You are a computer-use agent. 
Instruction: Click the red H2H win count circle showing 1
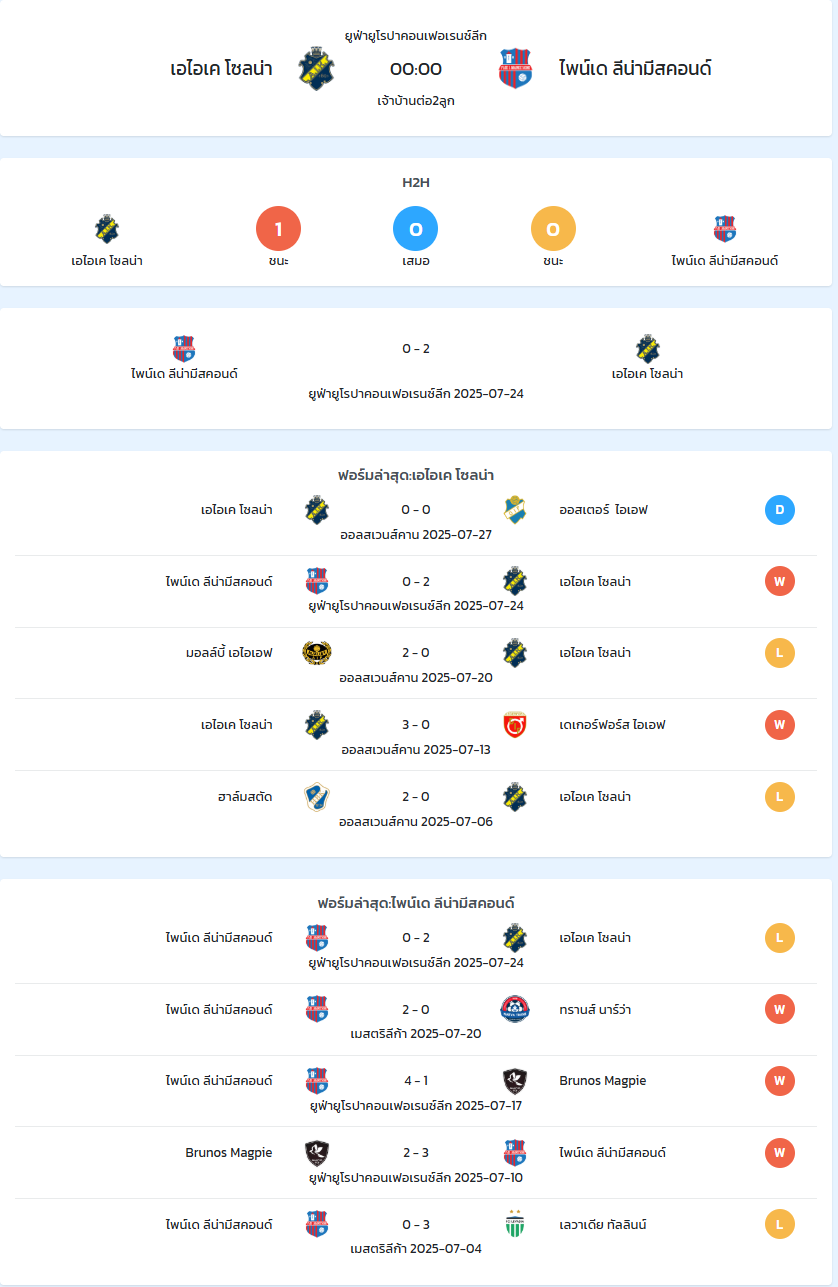click(279, 230)
